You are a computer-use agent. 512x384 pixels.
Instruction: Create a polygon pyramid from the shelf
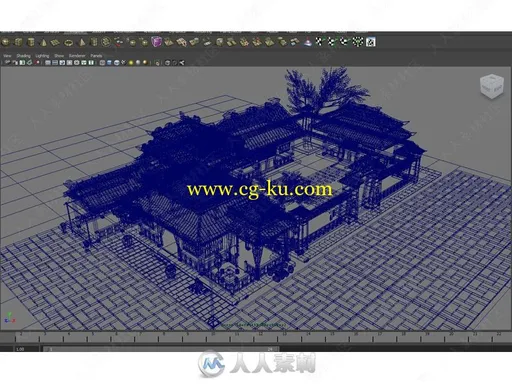[82, 42]
